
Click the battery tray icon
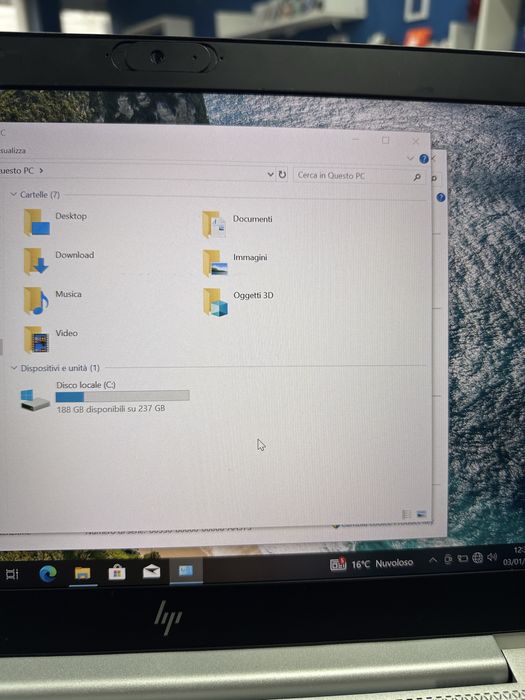click(462, 558)
